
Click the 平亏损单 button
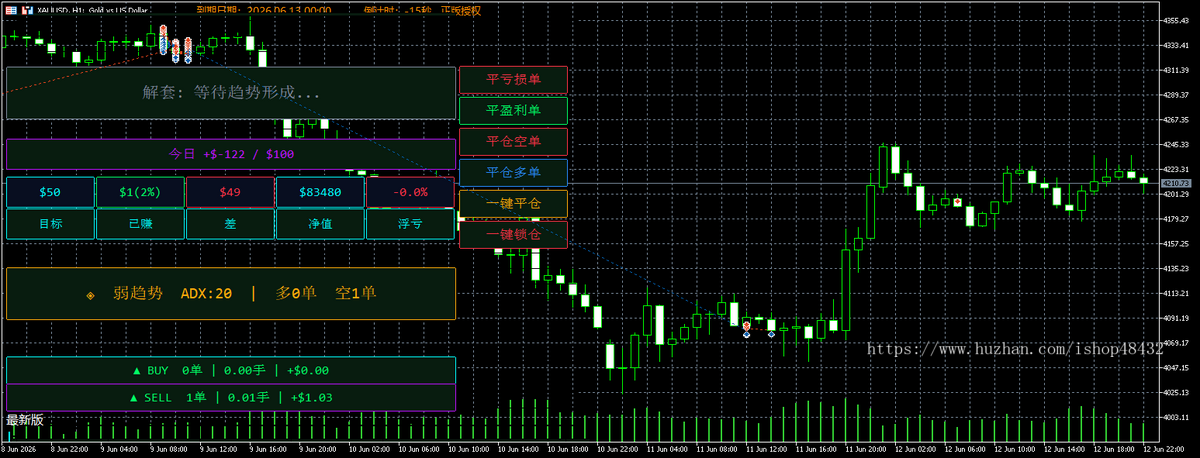(x=513, y=80)
